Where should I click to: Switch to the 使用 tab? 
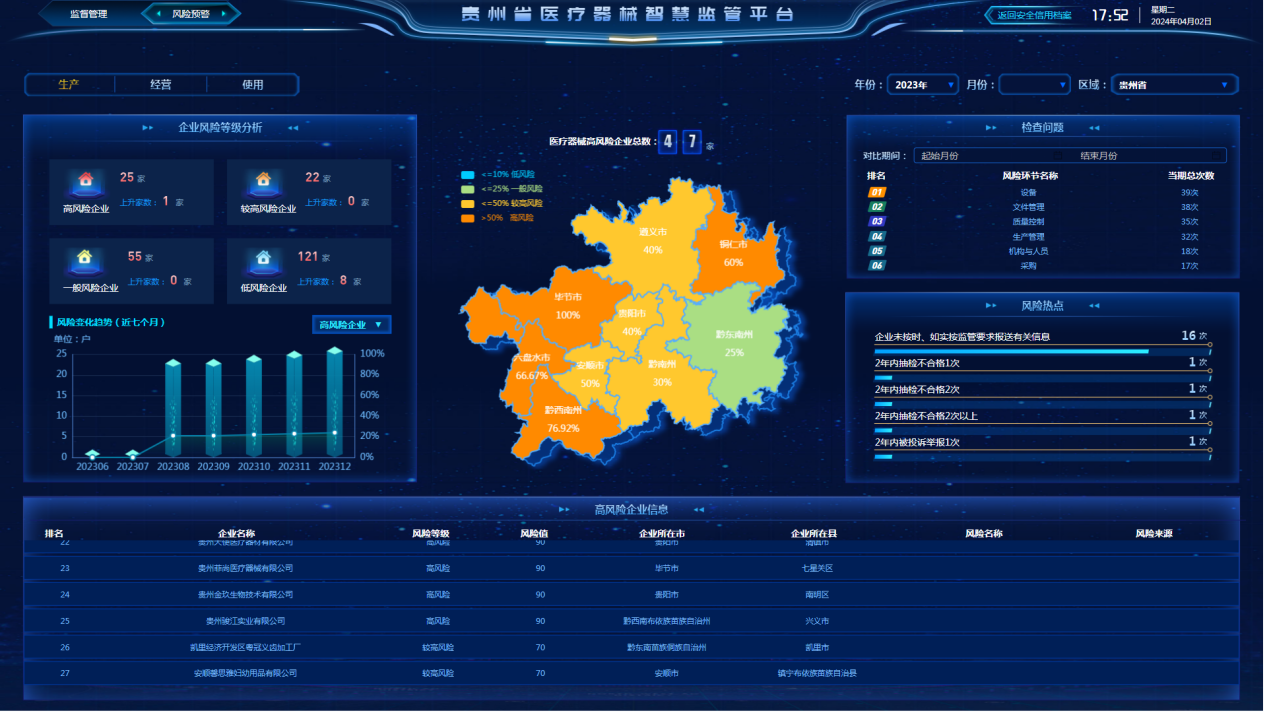[x=252, y=85]
